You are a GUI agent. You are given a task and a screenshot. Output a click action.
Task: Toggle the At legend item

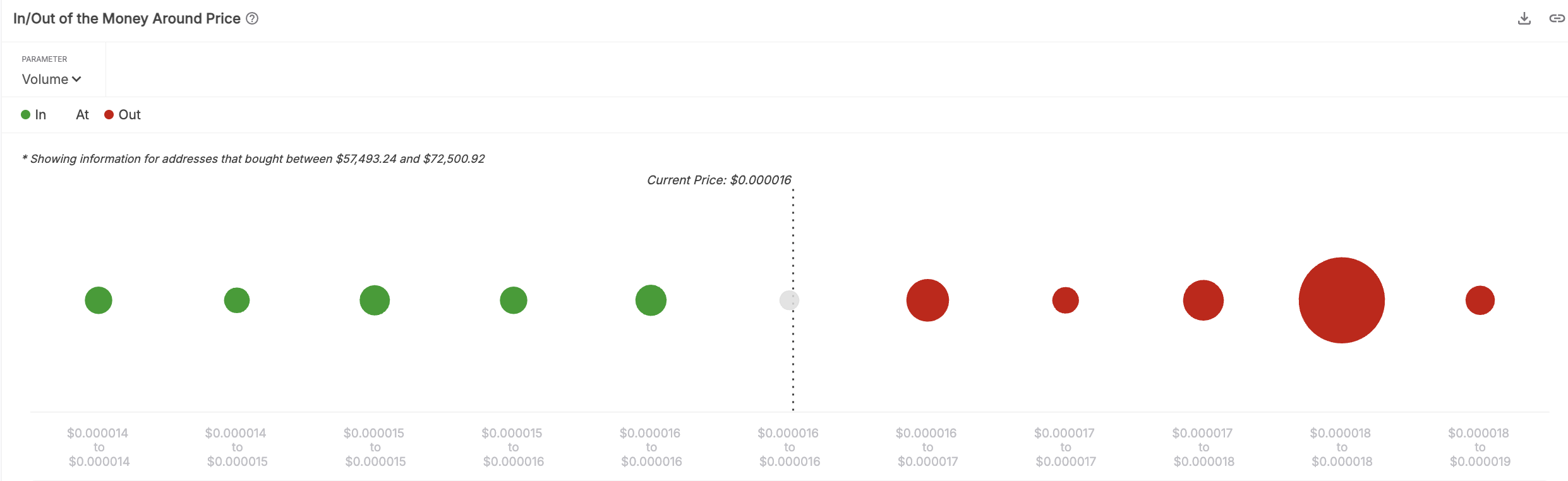click(x=81, y=114)
